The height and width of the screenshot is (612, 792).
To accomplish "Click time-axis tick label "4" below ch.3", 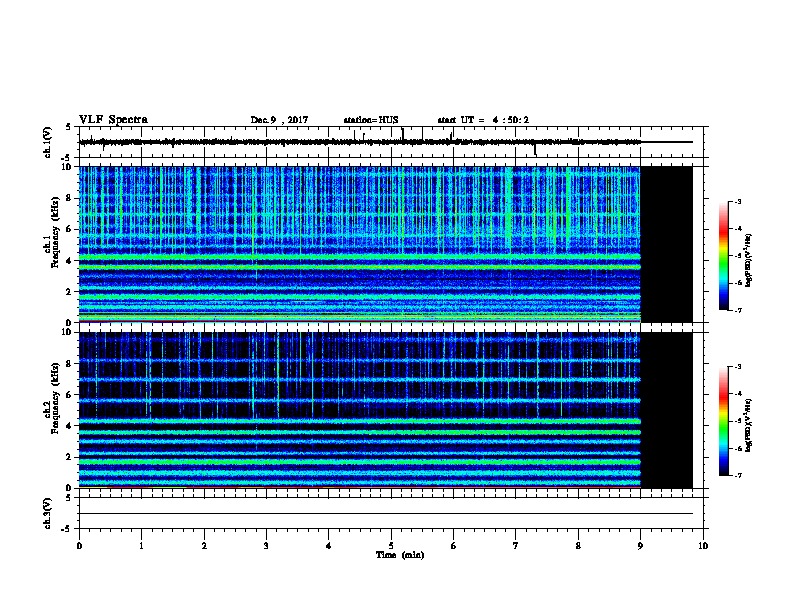I will [329, 546].
